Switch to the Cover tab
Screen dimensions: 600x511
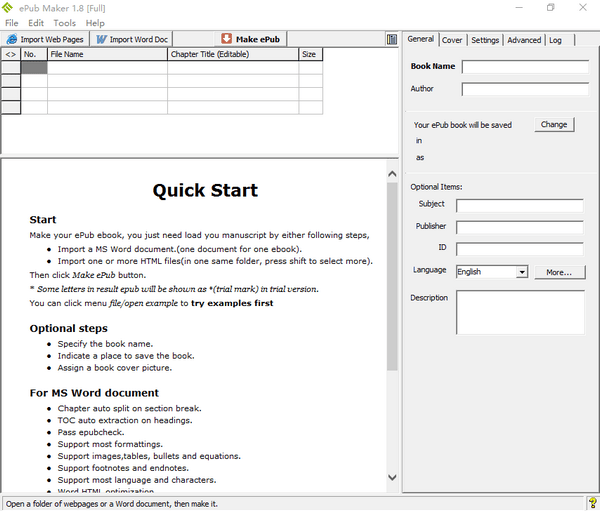(x=452, y=40)
